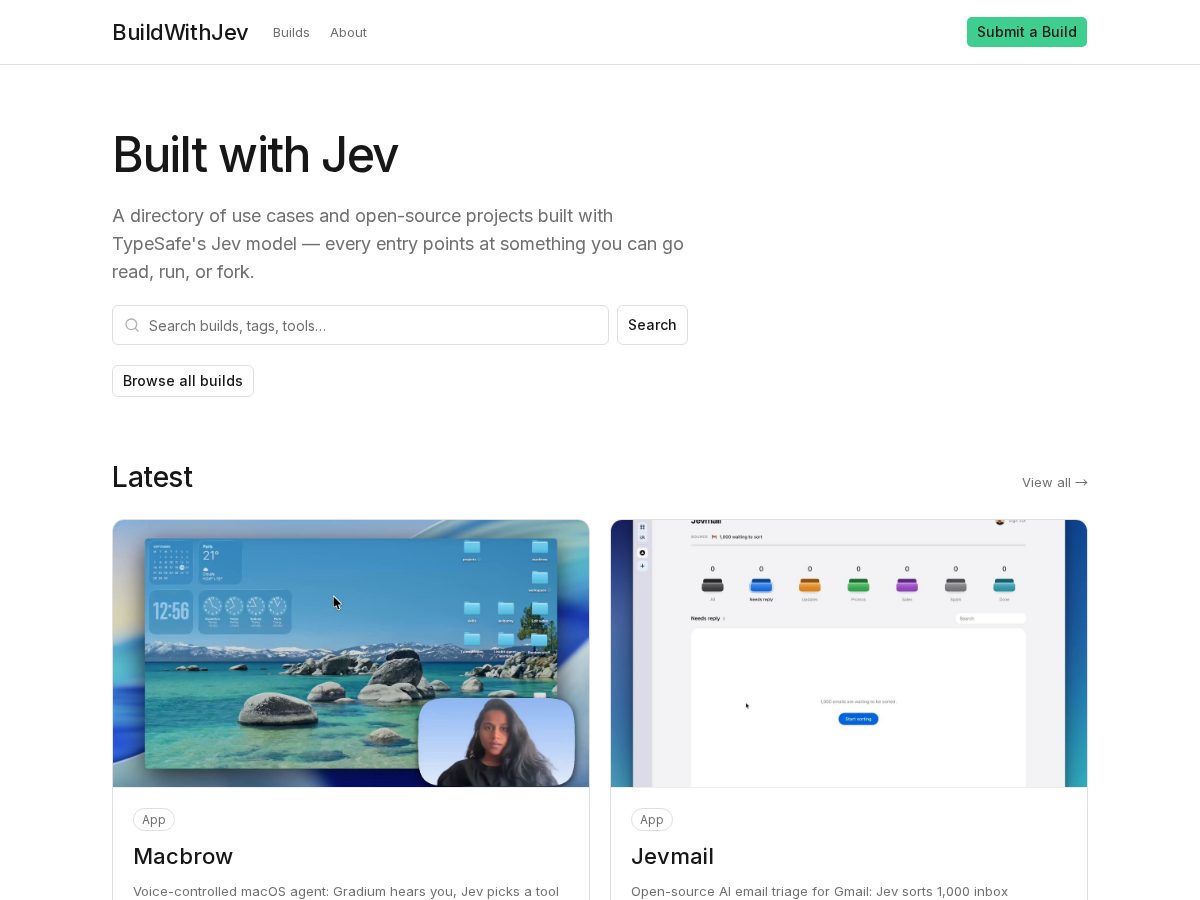Open the Jevmail preview thumbnail
This screenshot has width=1200, height=900.
[x=849, y=653]
